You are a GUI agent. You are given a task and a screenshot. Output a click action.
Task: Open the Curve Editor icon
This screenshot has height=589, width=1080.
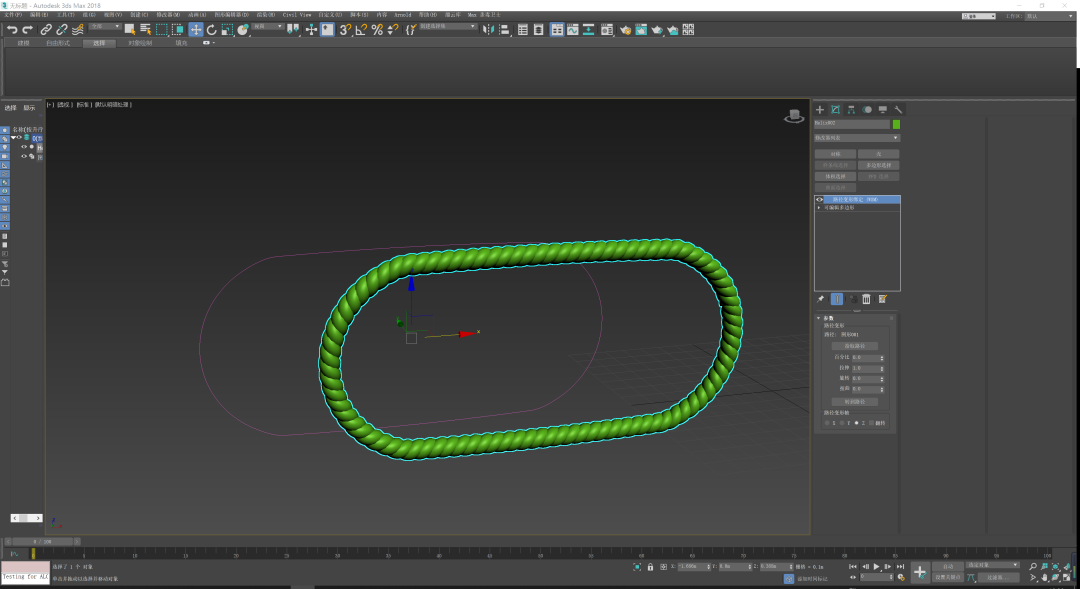[572, 30]
